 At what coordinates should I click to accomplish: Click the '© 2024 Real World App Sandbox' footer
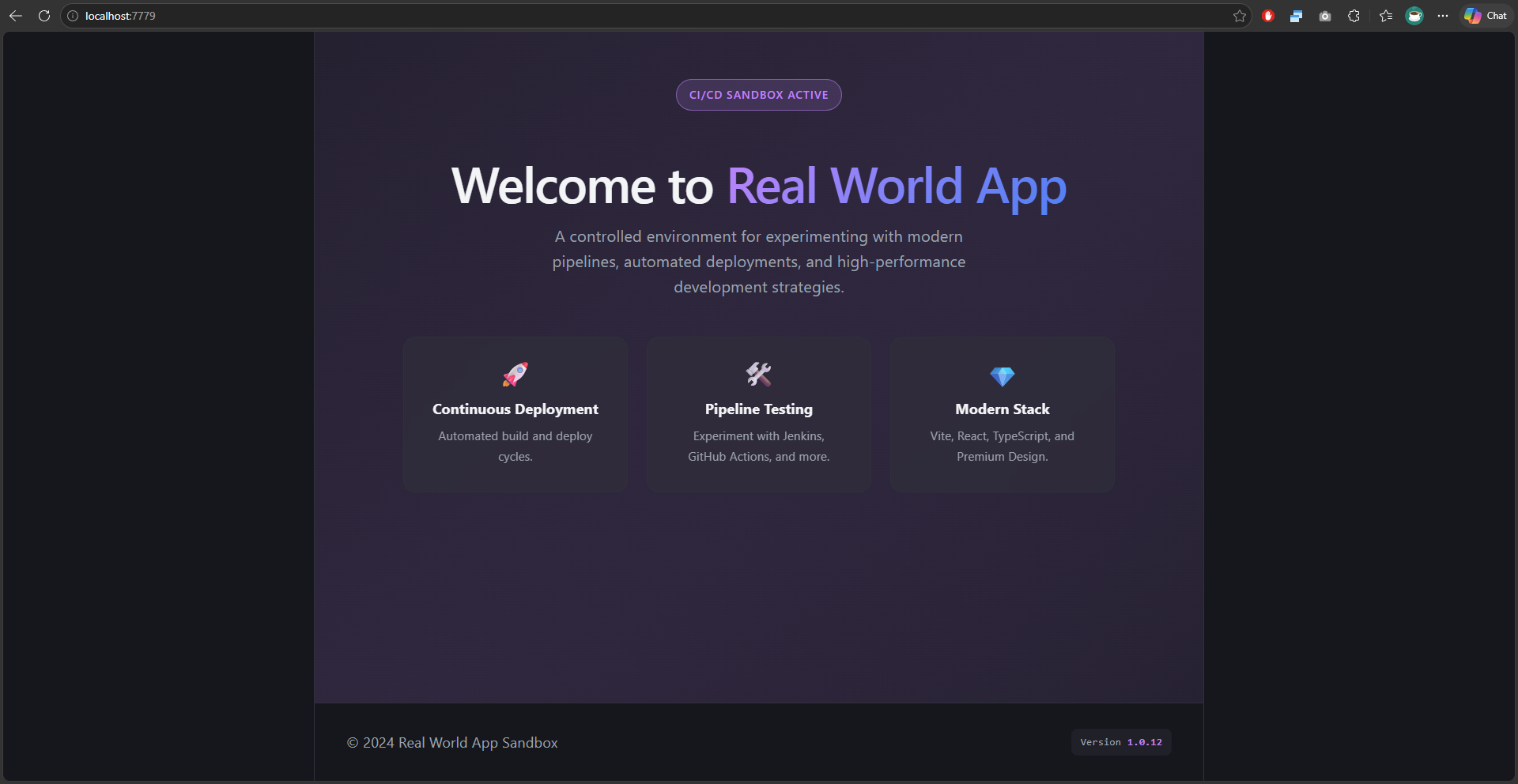[x=452, y=743]
